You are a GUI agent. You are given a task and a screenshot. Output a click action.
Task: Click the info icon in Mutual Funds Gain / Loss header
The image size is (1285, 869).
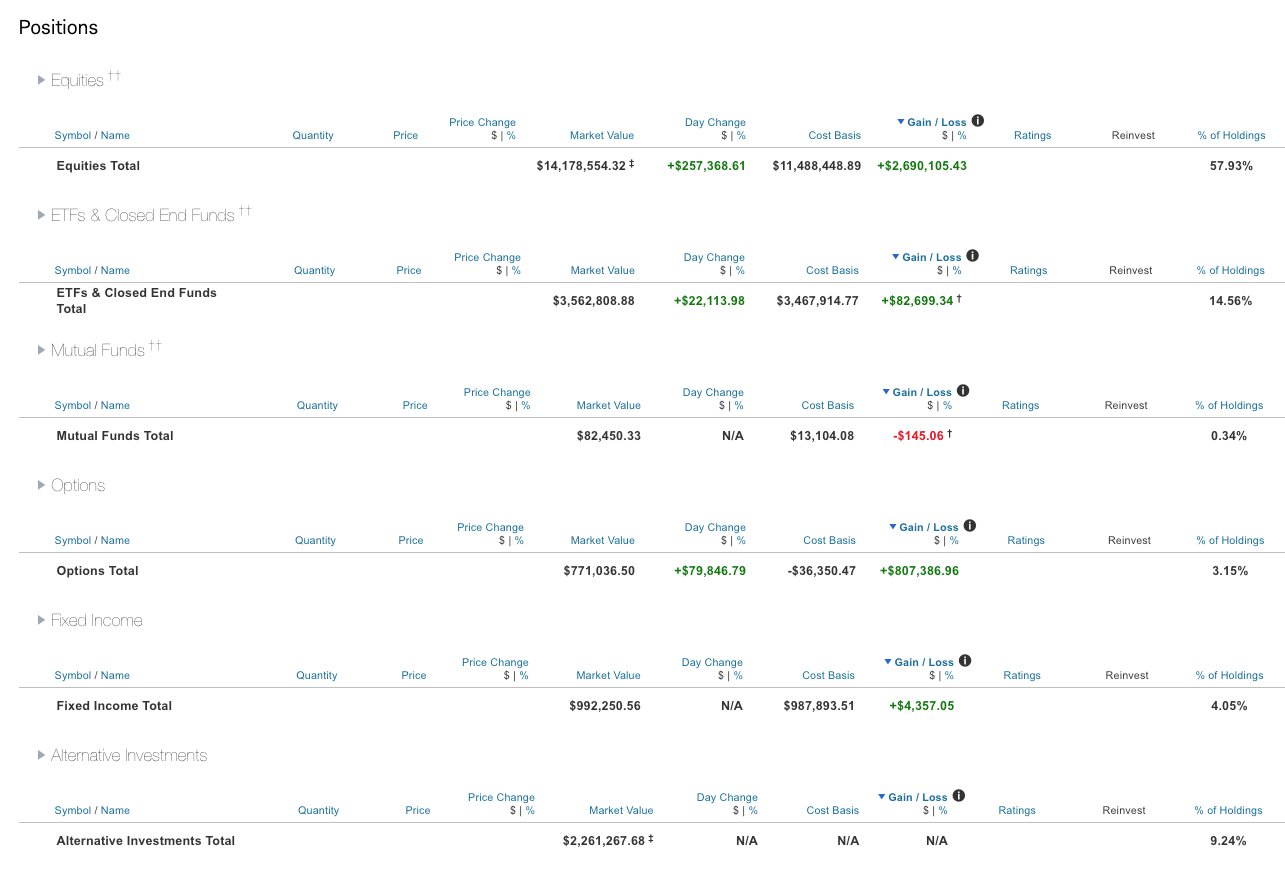963,390
